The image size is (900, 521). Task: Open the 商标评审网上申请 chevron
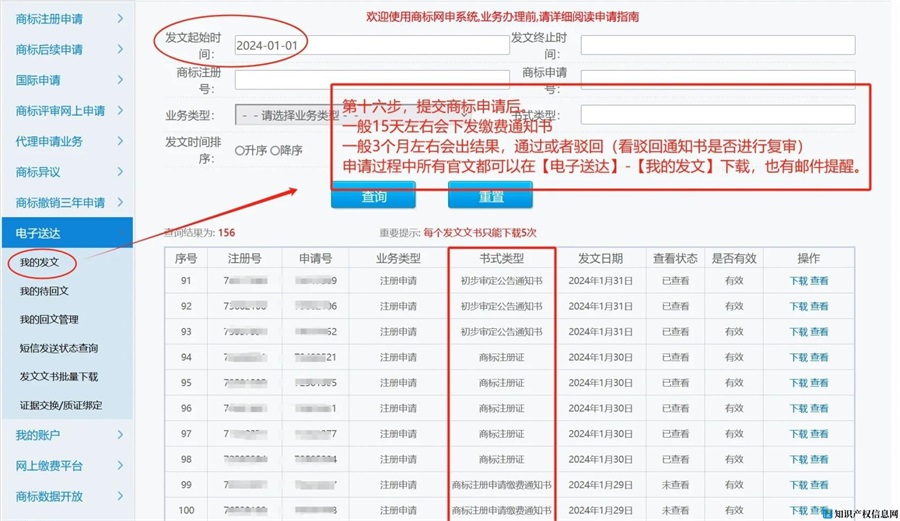[120, 111]
